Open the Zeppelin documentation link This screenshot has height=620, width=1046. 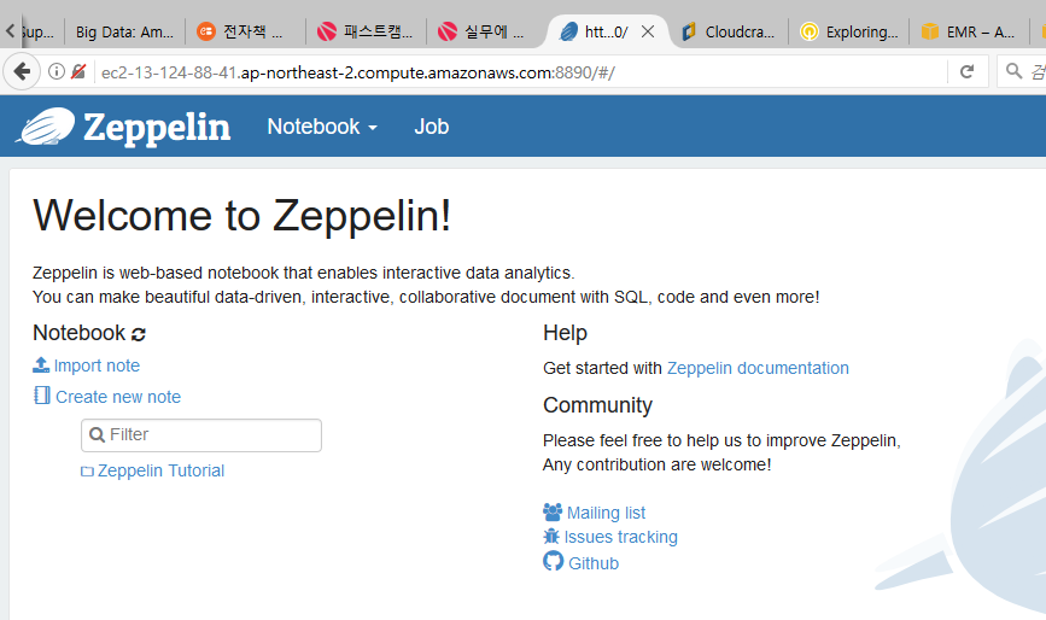click(x=758, y=368)
